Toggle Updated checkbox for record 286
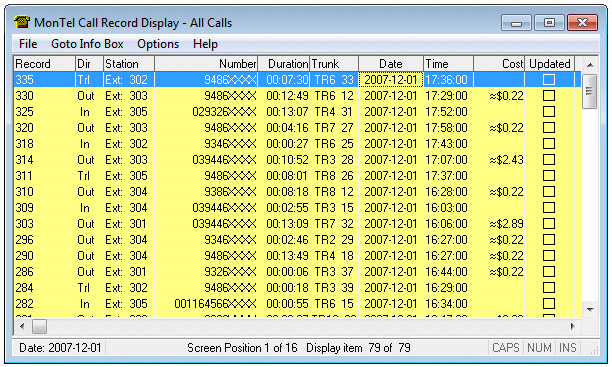The width and height of the screenshot is (612, 367). [549, 272]
